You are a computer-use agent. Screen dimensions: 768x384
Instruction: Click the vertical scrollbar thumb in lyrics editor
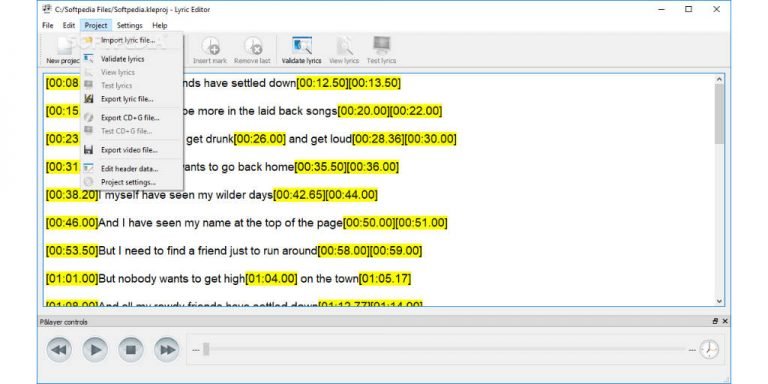tap(719, 114)
